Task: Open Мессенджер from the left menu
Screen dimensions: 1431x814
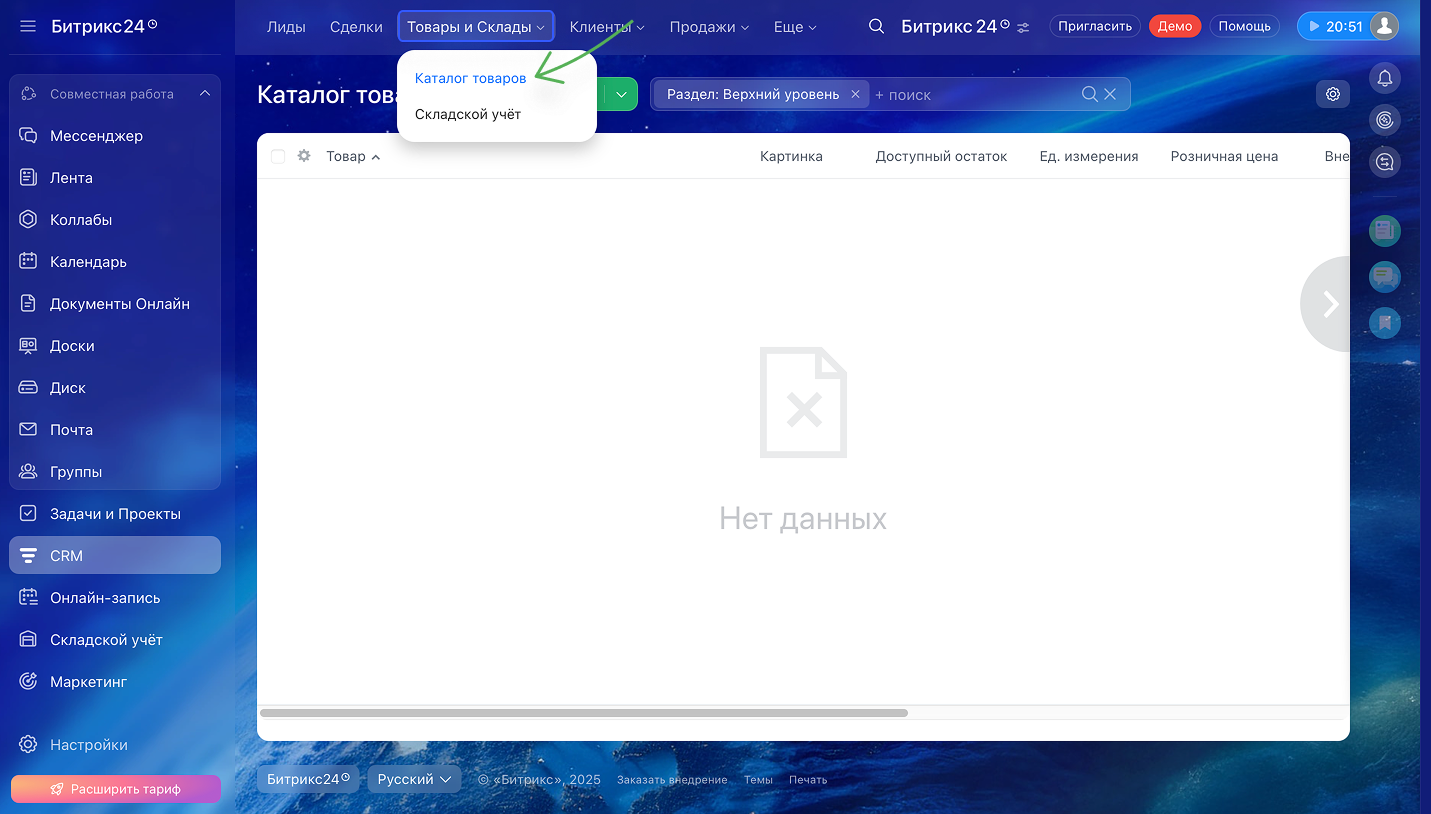Action: click(x=95, y=135)
